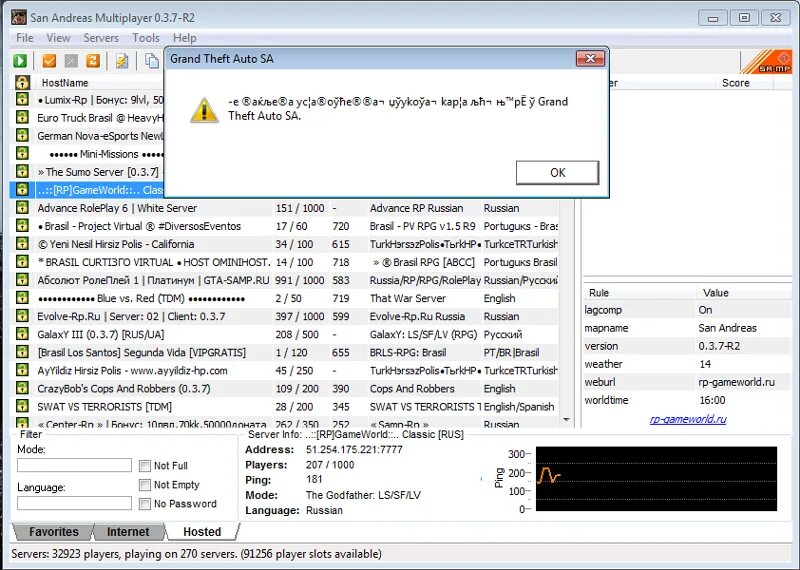Screen dimensions: 800x570
Task: Click the green Connect play icon
Action: (x=20, y=61)
